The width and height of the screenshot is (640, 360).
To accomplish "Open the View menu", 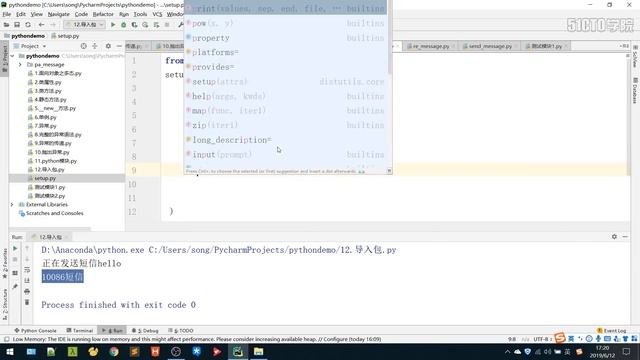I will click(36, 14).
